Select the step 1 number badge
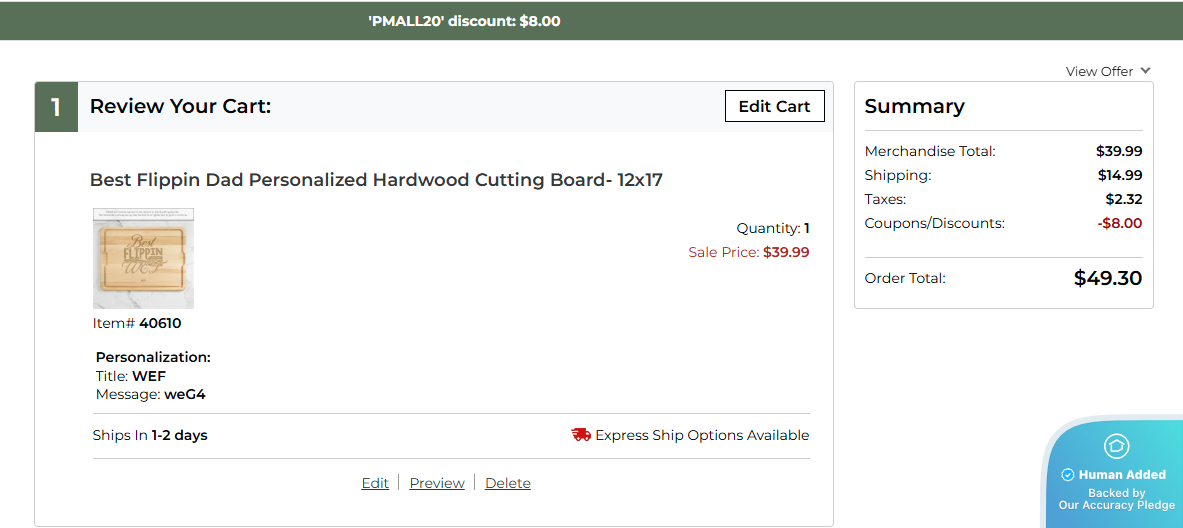 pyautogui.click(x=56, y=107)
